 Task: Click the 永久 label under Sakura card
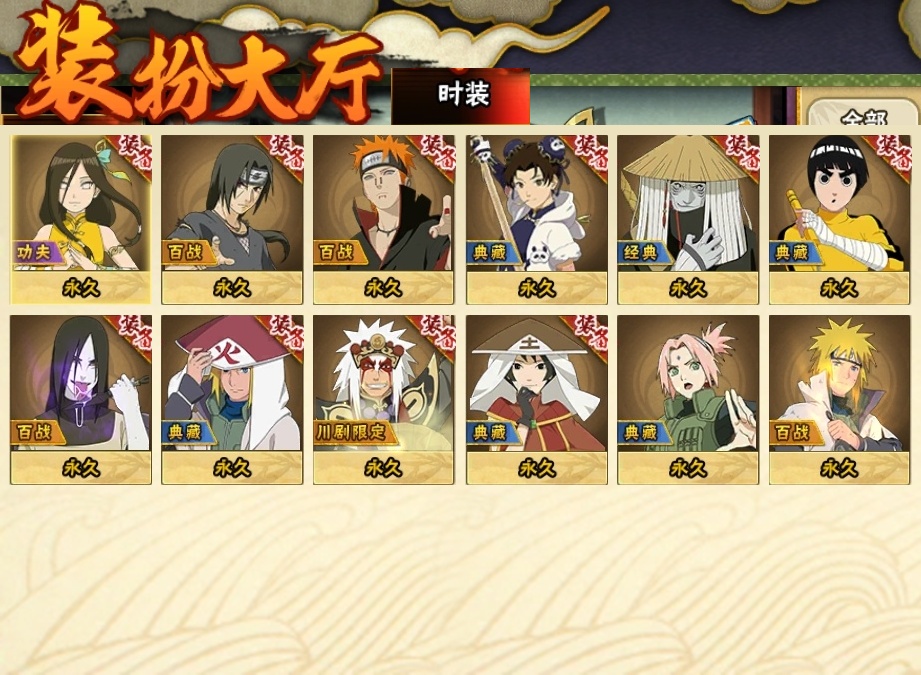(x=688, y=468)
